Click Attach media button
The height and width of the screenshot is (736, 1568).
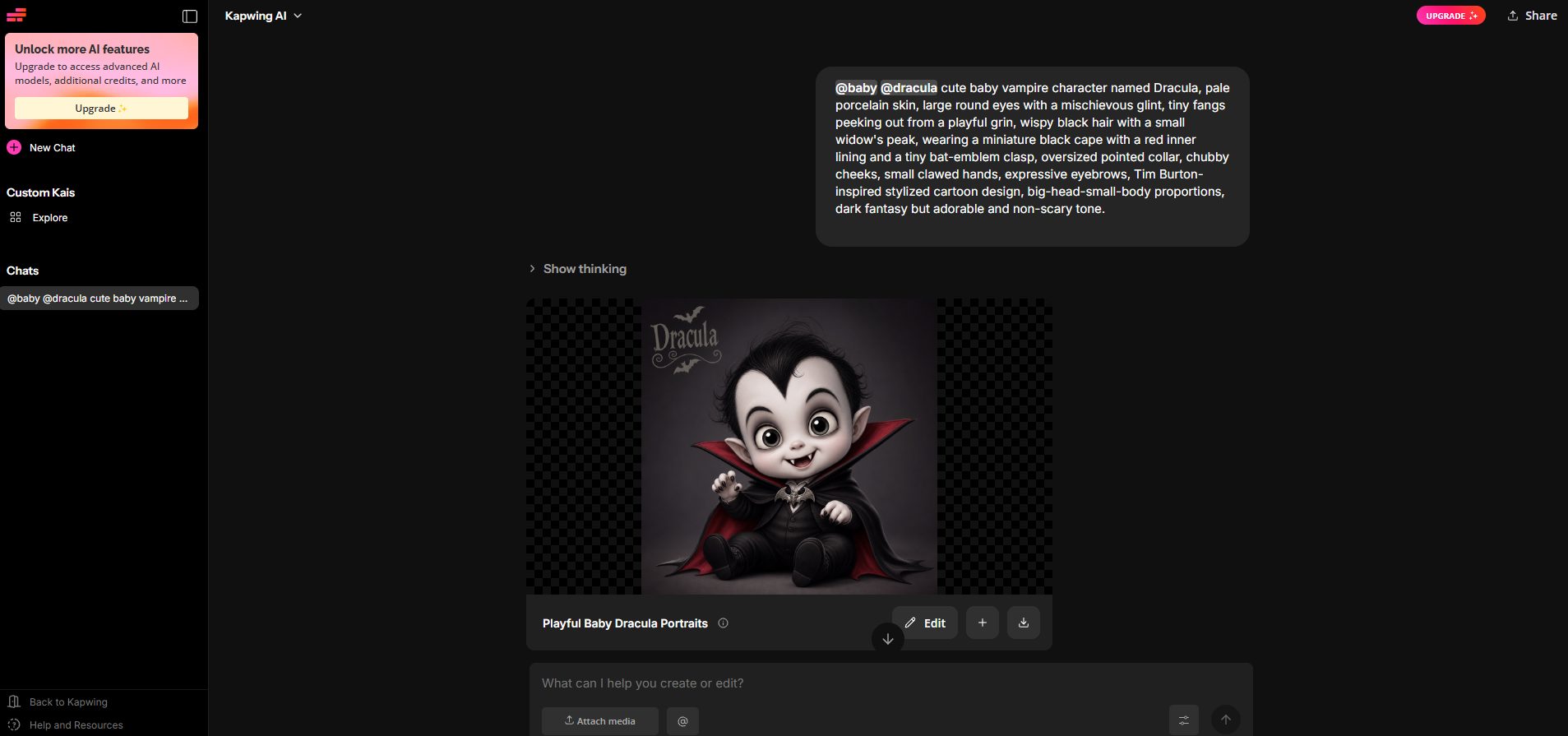click(600, 721)
